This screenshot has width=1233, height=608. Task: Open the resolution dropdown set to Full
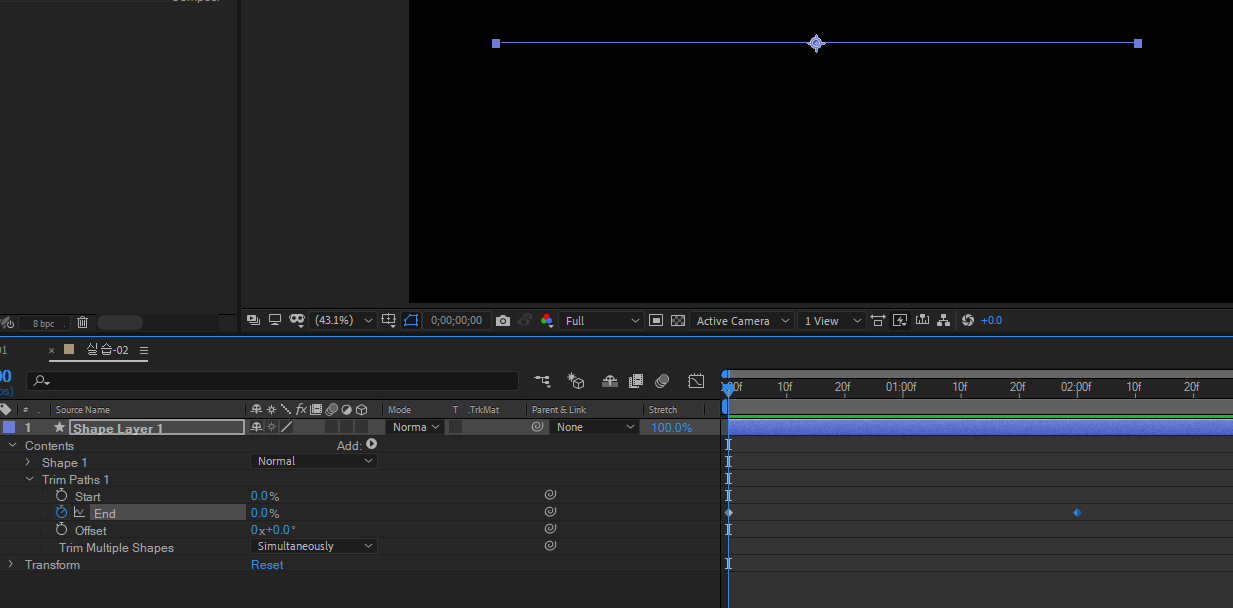[x=601, y=320]
